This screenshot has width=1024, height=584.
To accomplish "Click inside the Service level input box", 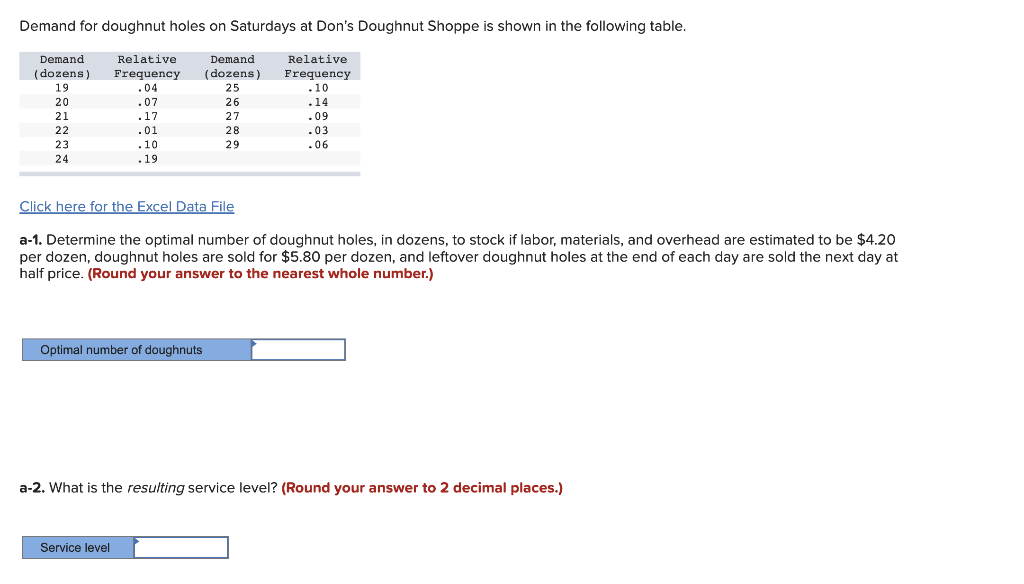I will 183,547.
